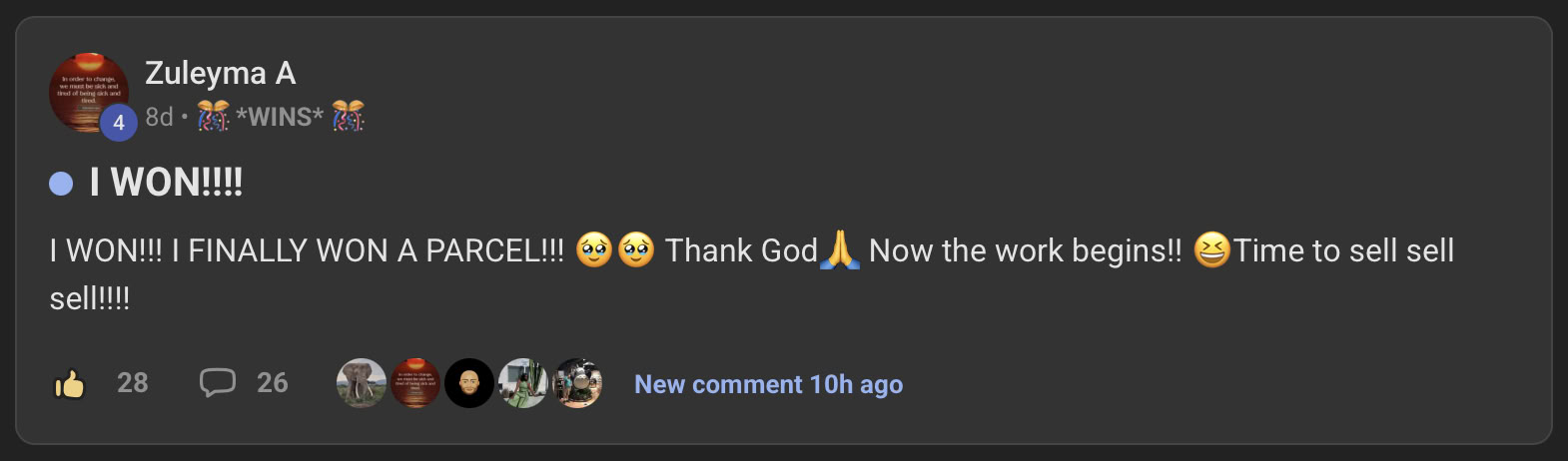
Task: Click the laughing face emoji in post
Action: click(x=1211, y=250)
